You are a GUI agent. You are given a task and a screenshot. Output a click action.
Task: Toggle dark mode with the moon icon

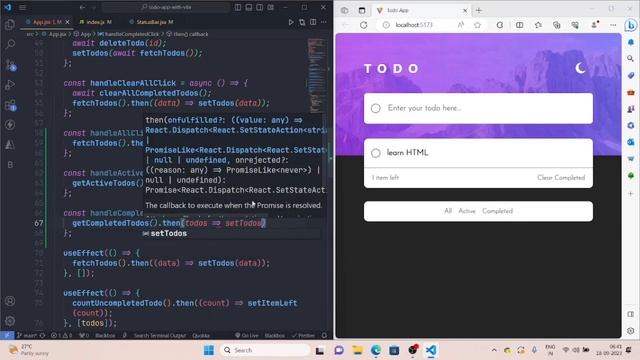point(580,68)
